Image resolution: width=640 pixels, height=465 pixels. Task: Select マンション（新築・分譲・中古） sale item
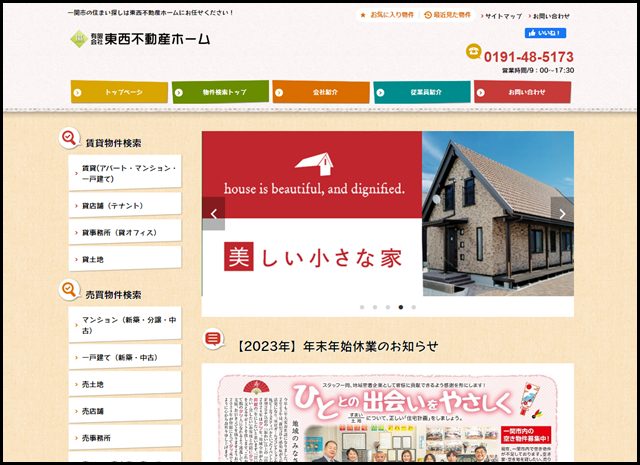coord(125,325)
